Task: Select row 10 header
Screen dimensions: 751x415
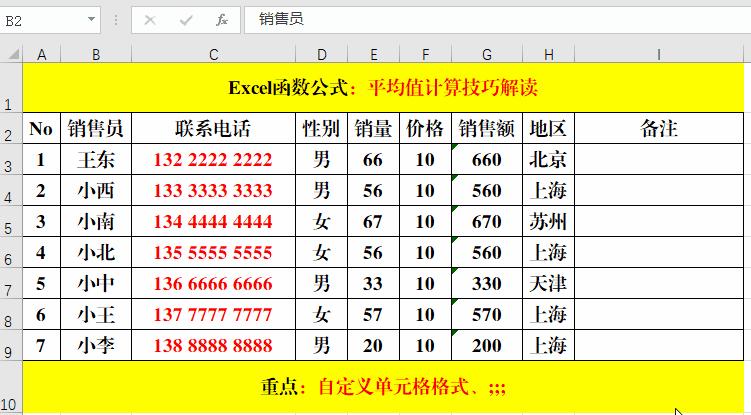Action: (11, 387)
